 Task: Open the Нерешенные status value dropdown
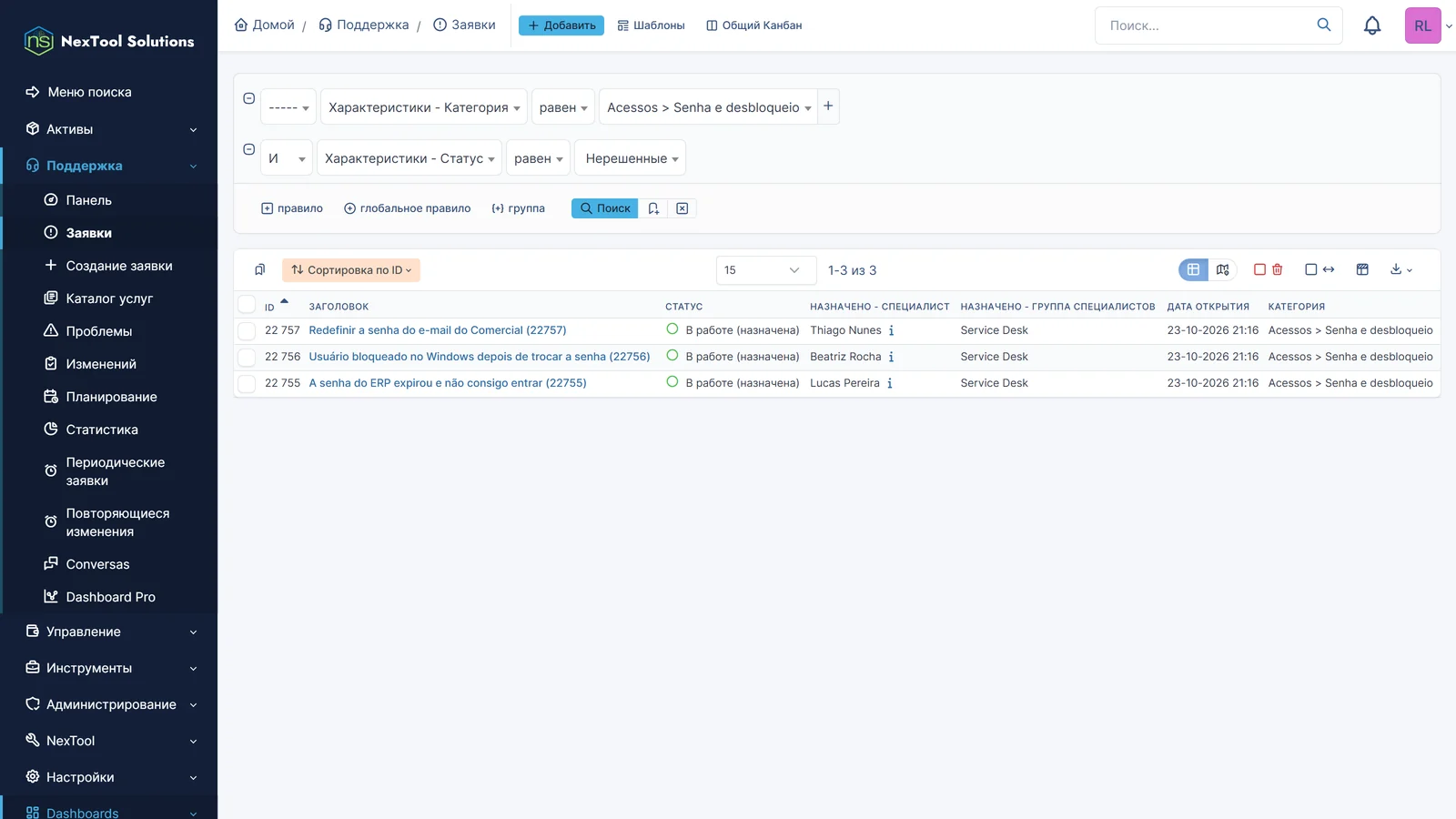(631, 158)
